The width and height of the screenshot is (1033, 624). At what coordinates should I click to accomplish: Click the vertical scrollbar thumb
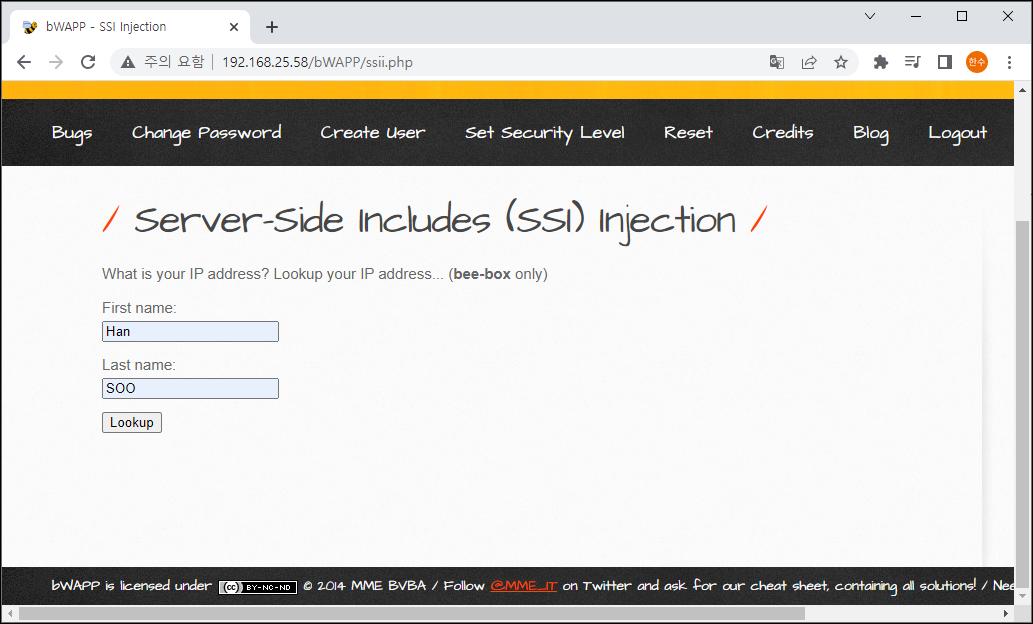tap(1022, 402)
